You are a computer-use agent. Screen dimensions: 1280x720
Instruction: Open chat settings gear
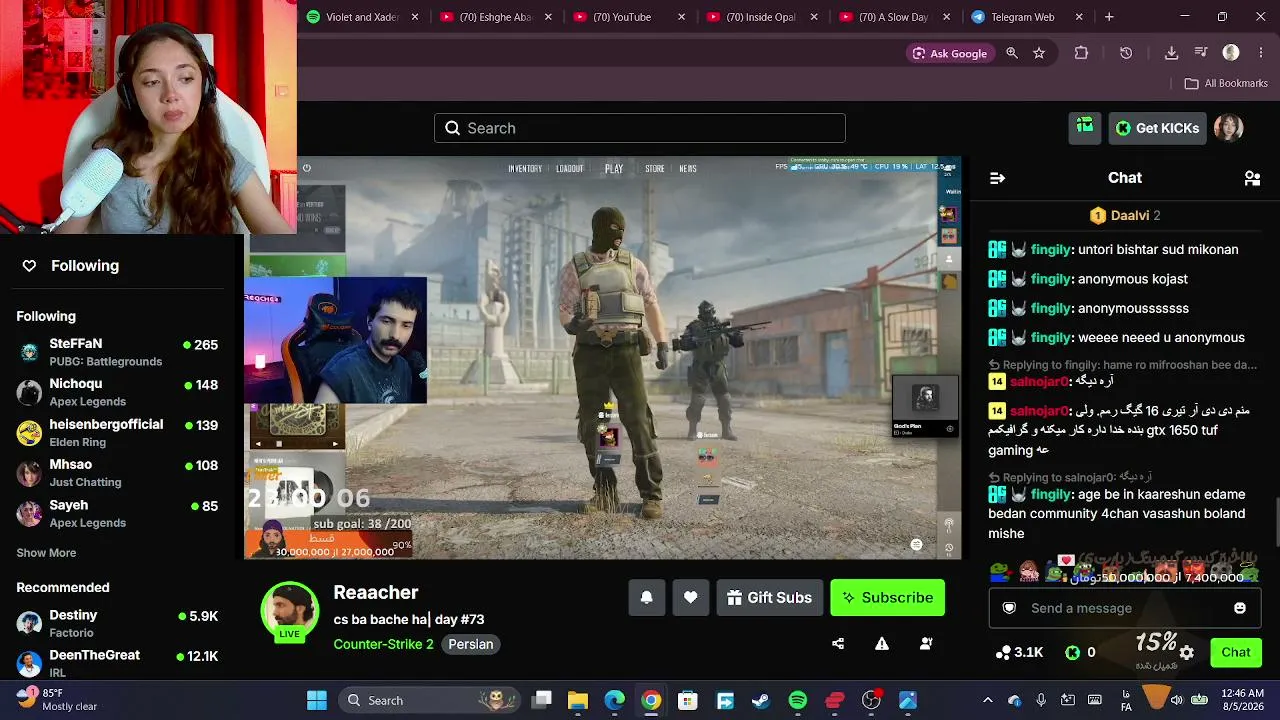[x=1187, y=652]
